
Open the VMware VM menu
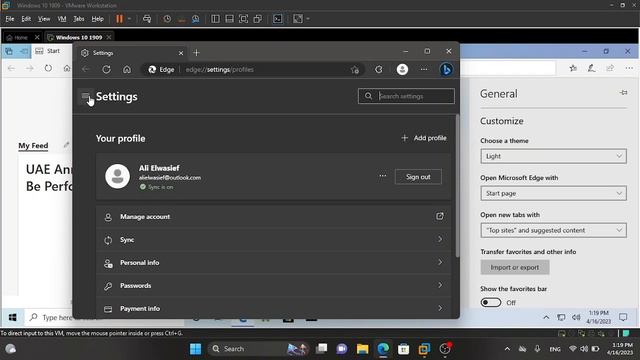(62, 19)
